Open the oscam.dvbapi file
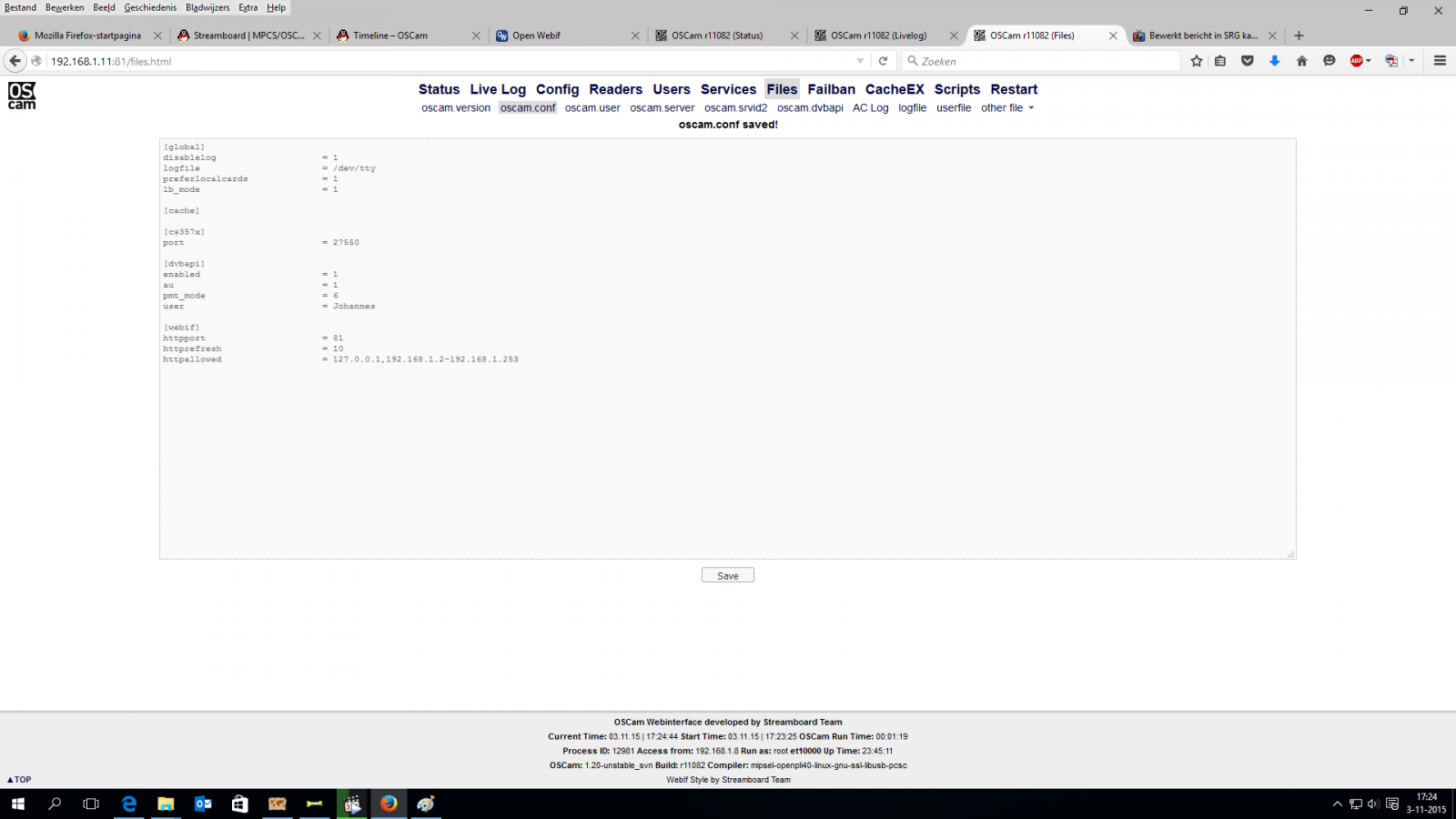1456x819 pixels. point(810,107)
